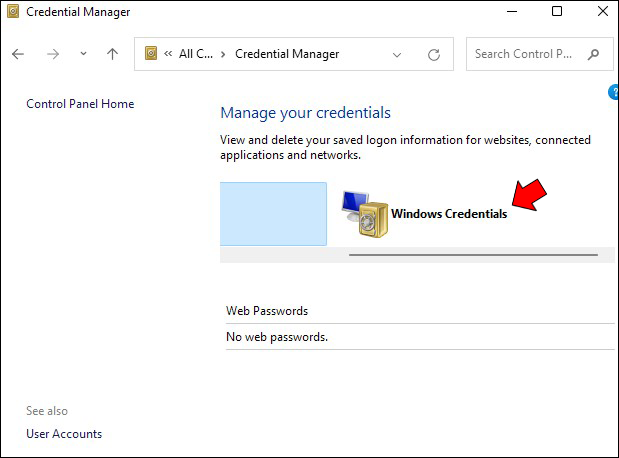Viewport: 619px width, 458px height.
Task: Expand the recent locations dropdown
Action: pos(82,54)
